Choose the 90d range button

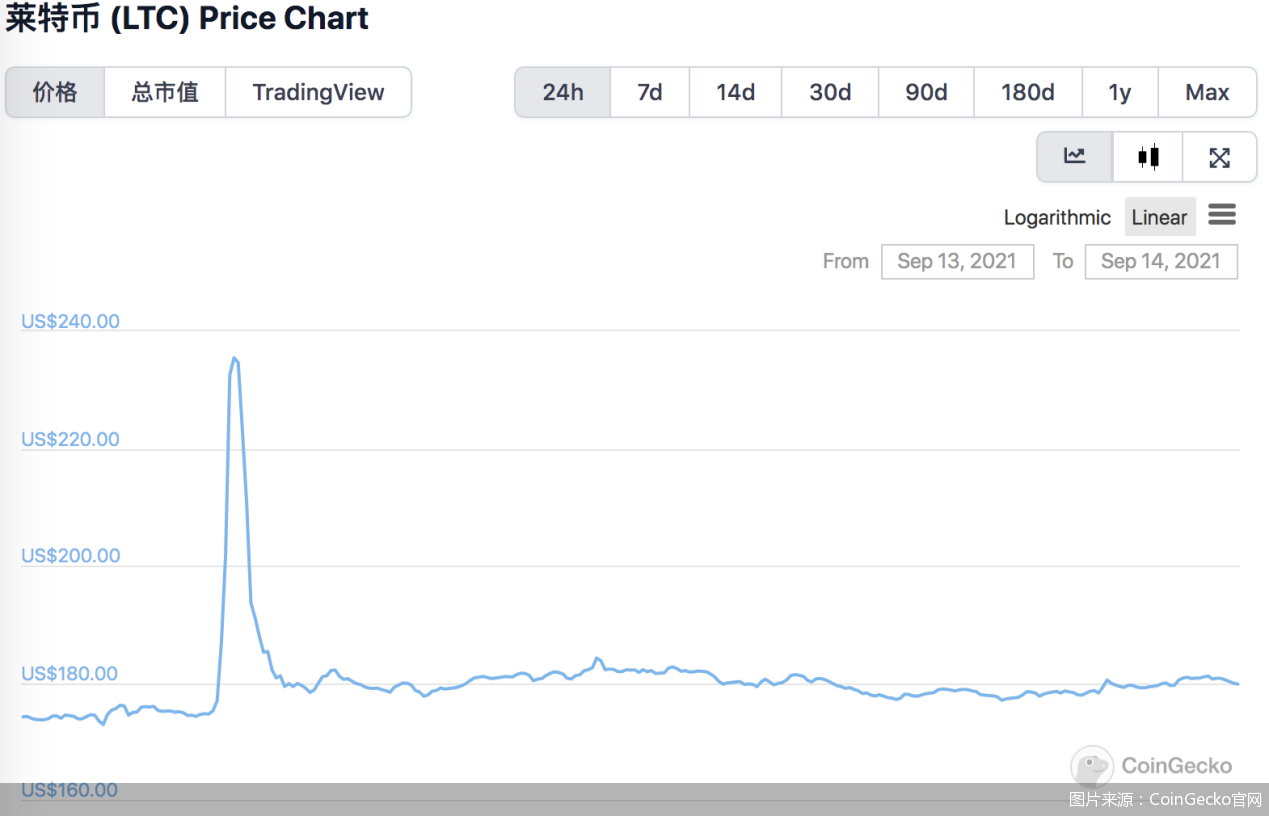(926, 93)
